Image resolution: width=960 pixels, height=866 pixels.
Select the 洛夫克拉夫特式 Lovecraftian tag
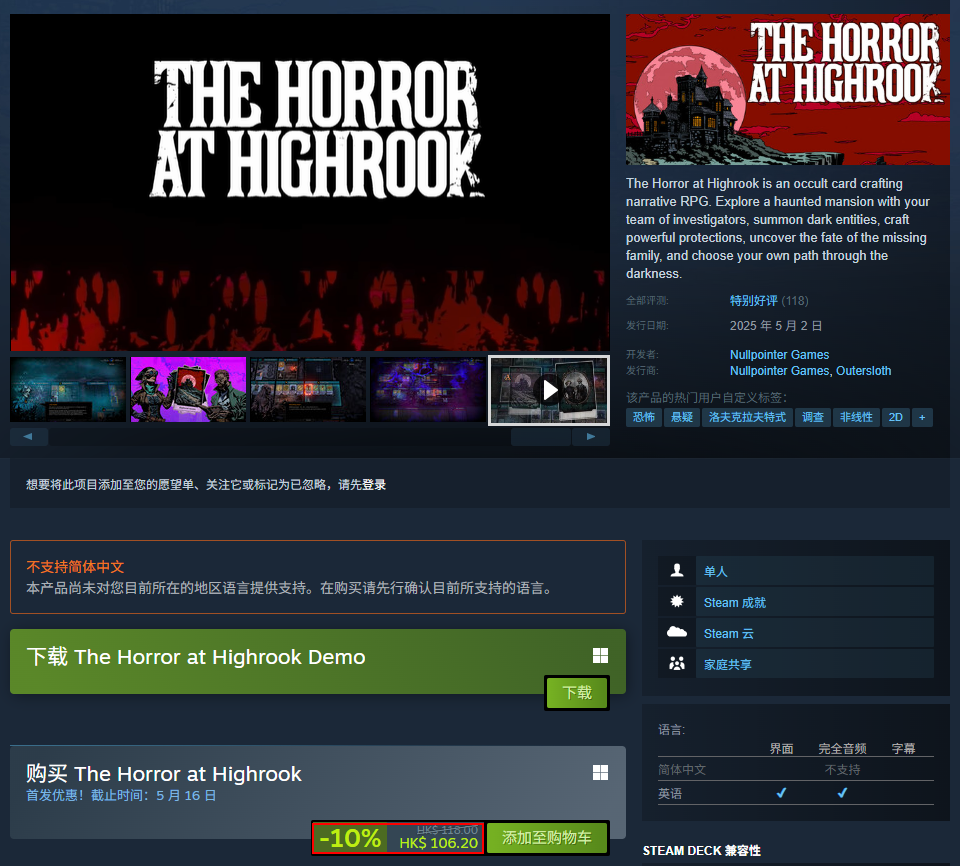tap(747, 417)
